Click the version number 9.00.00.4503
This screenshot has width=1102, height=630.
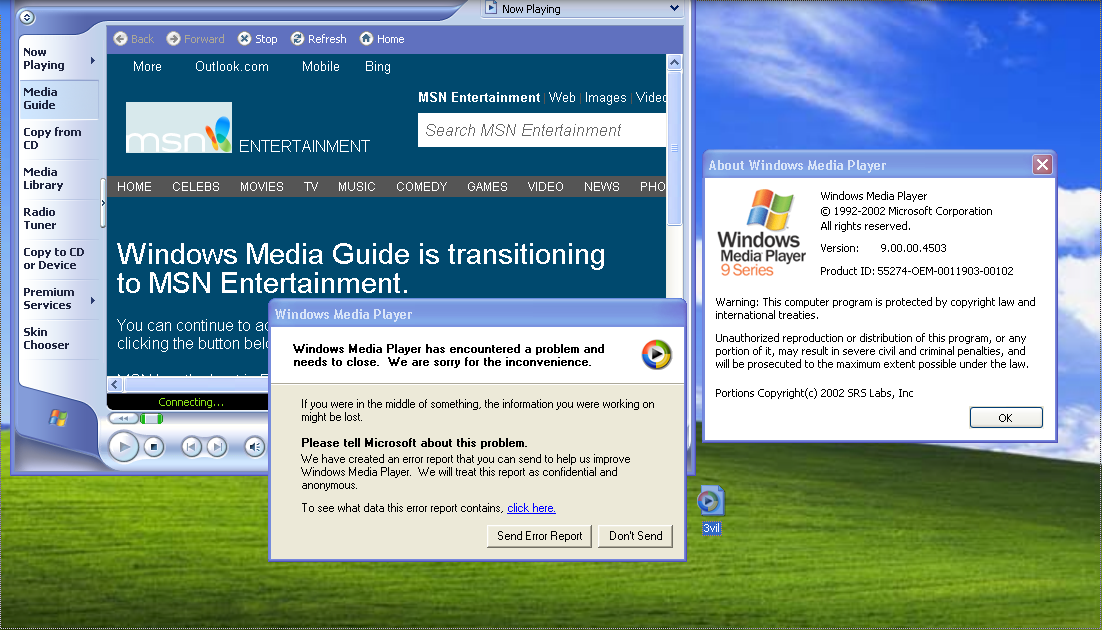click(x=913, y=248)
